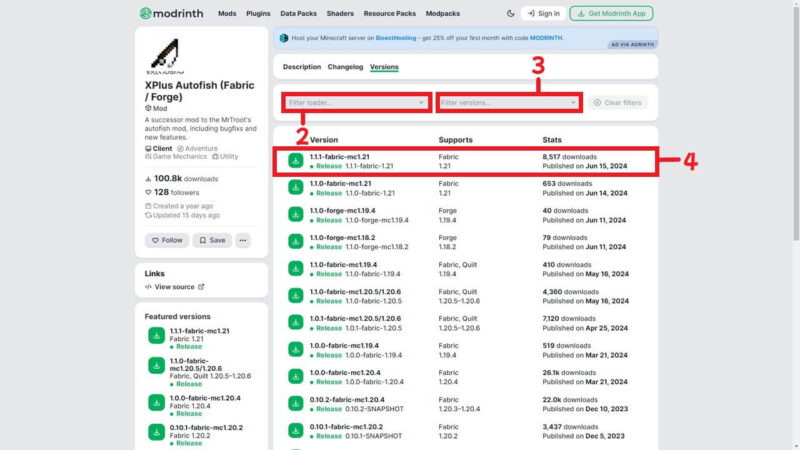The width and height of the screenshot is (800, 450).
Task: Click the Sign in button
Action: [x=543, y=14]
